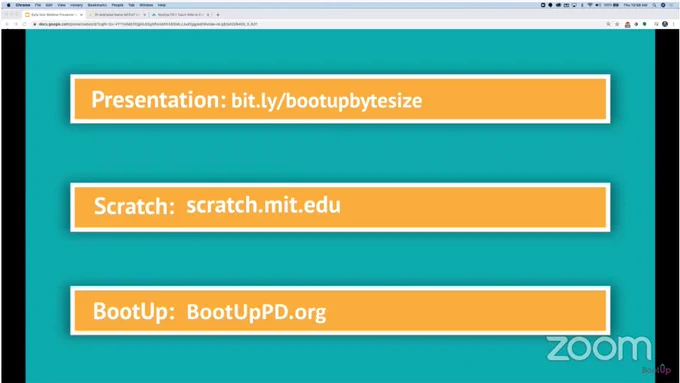The image size is (680, 383).
Task: Open the View menu
Action: coord(62,5)
